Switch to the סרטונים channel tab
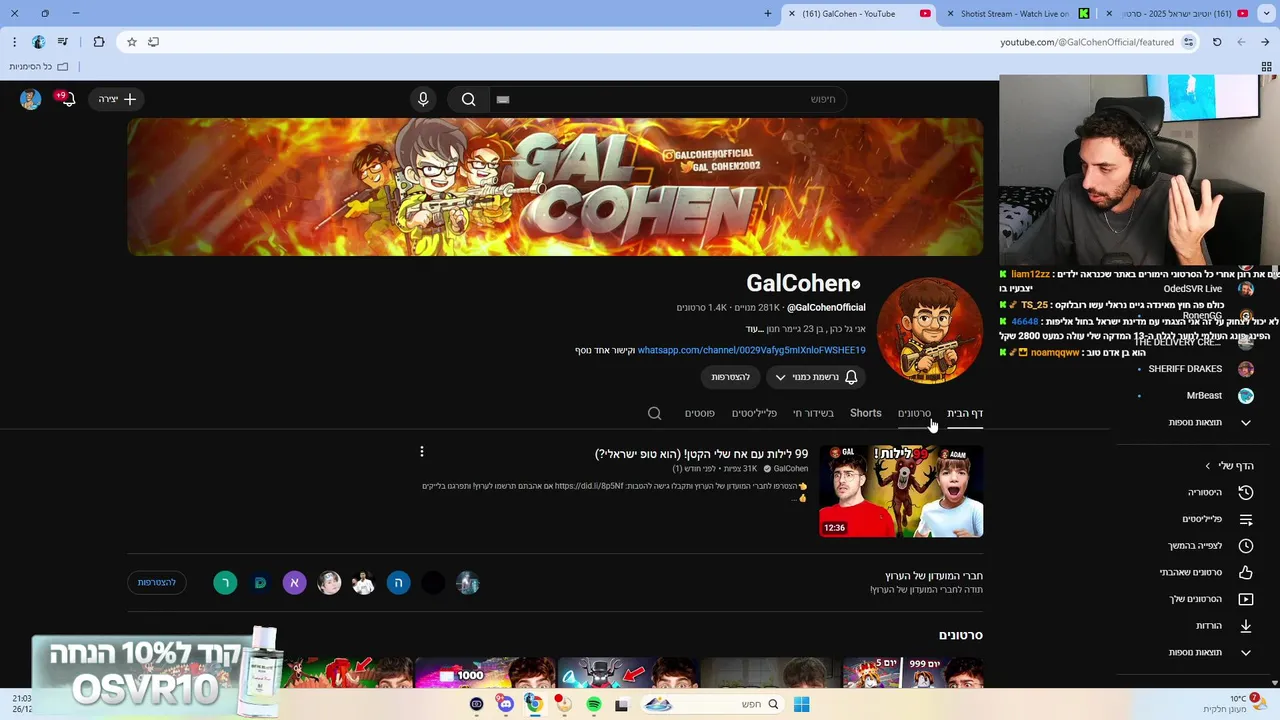Image resolution: width=1280 pixels, height=720 pixels. [914, 413]
